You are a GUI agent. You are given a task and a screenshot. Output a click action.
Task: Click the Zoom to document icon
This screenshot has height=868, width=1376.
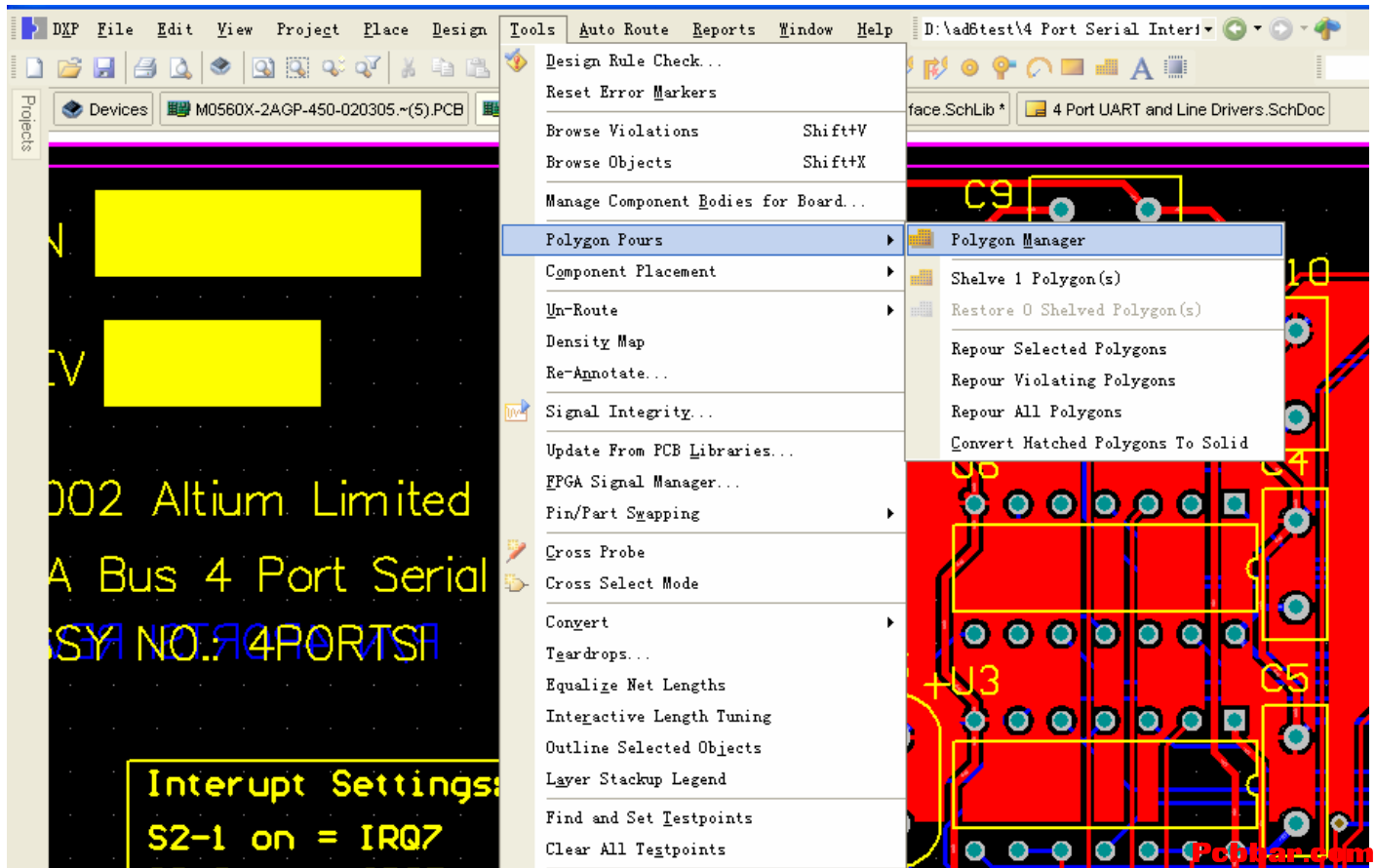tap(263, 67)
